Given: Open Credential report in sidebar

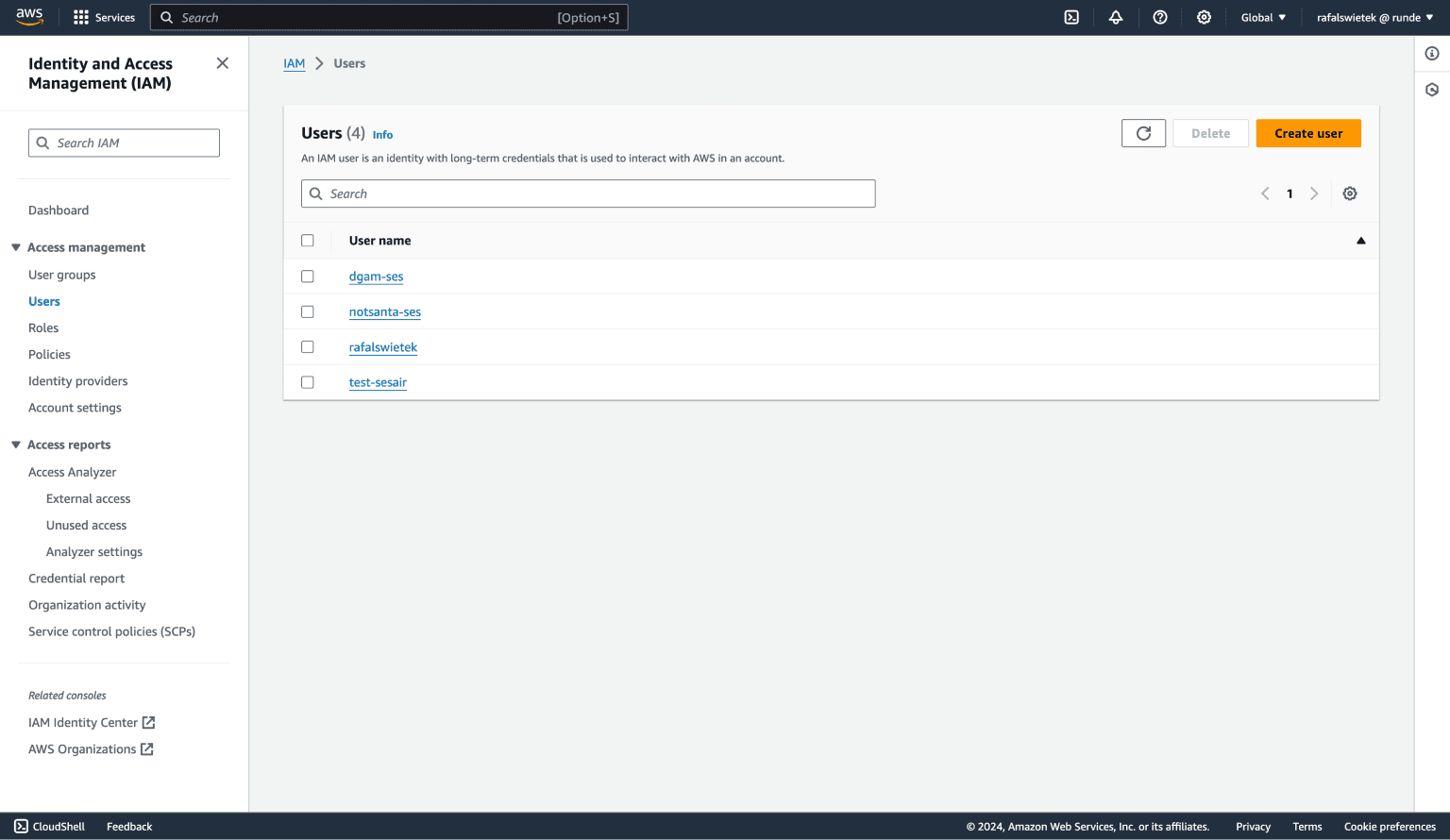Looking at the screenshot, I should point(76,578).
